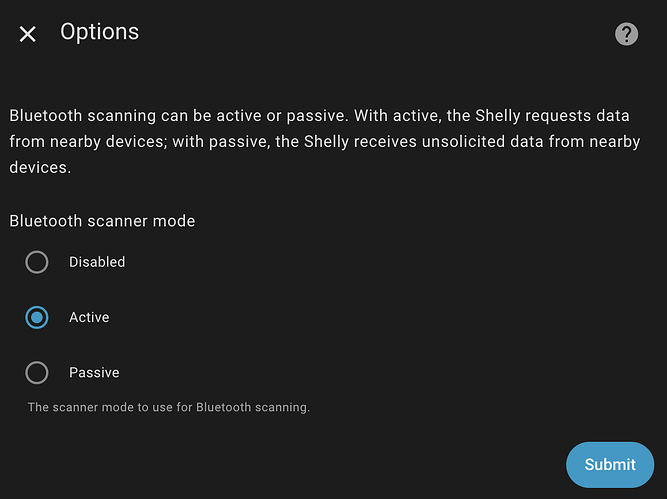
Task: Click the scanner mode helper text below Passive
Action: pos(169,407)
